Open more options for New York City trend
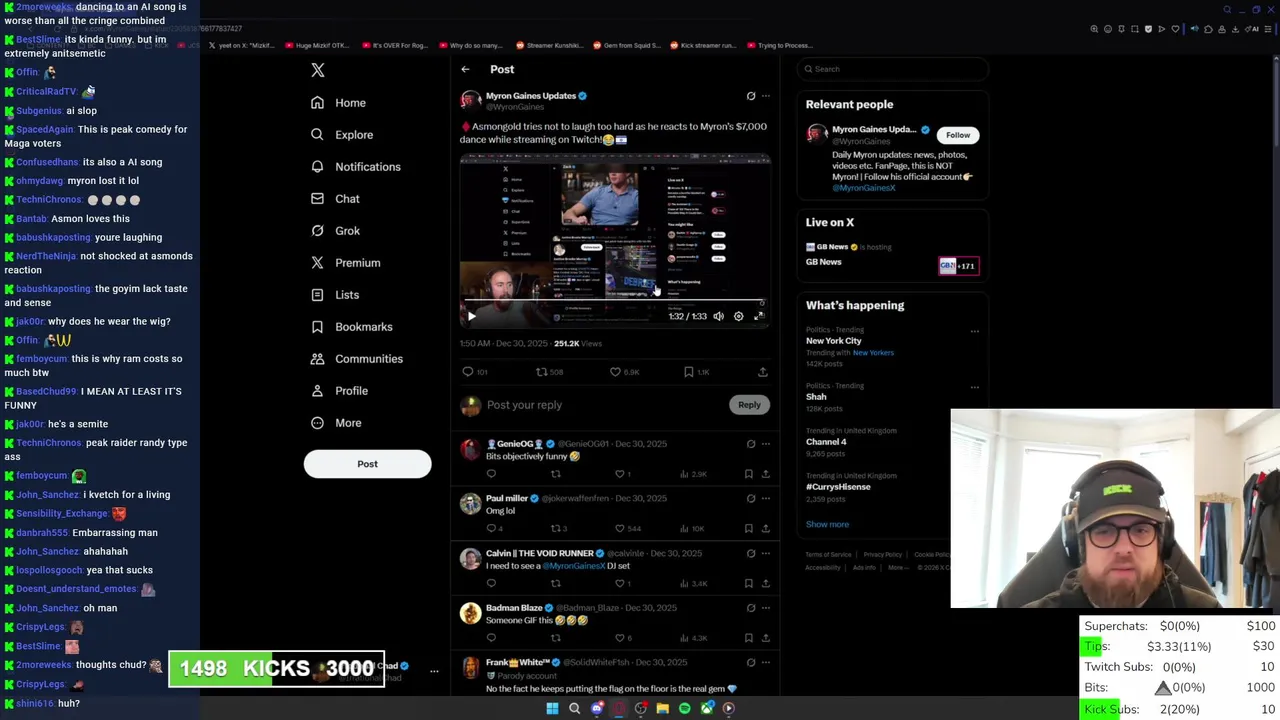This screenshot has height=720, width=1280. click(x=975, y=331)
